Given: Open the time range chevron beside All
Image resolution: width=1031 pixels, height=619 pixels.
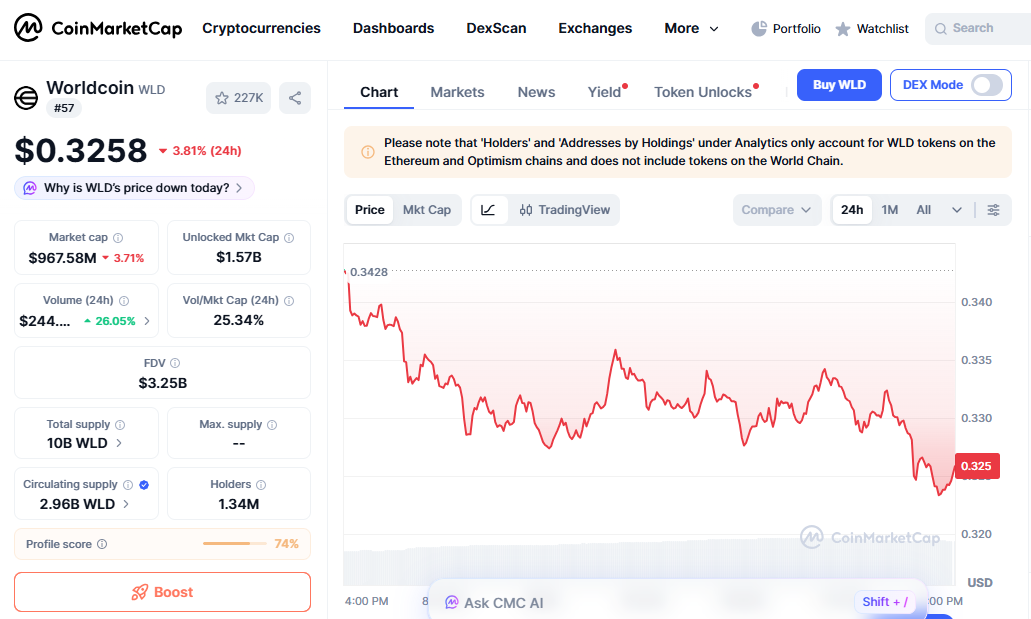Looking at the screenshot, I should (956, 210).
